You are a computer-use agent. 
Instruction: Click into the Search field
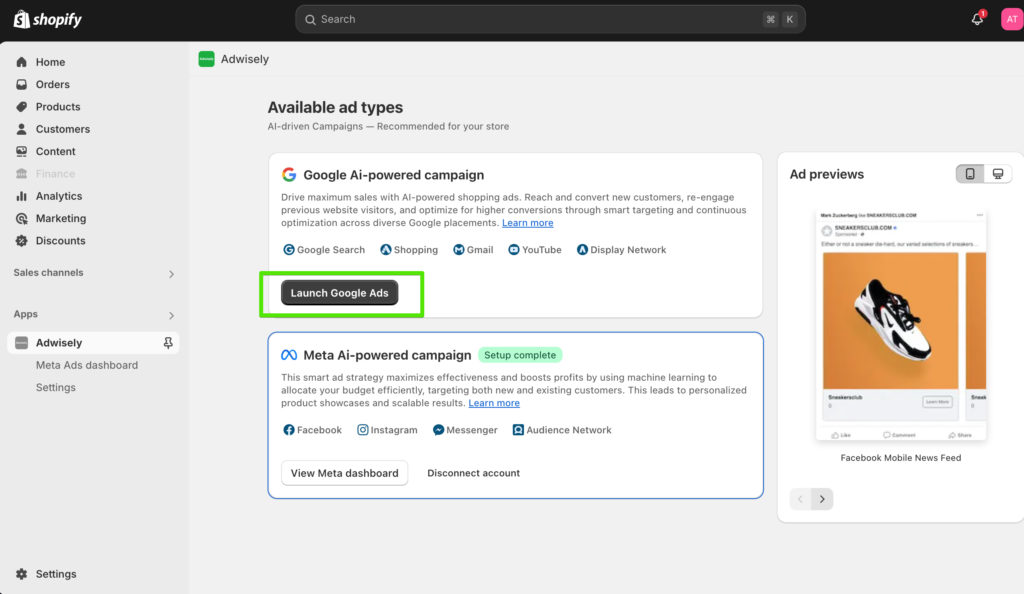pos(550,20)
